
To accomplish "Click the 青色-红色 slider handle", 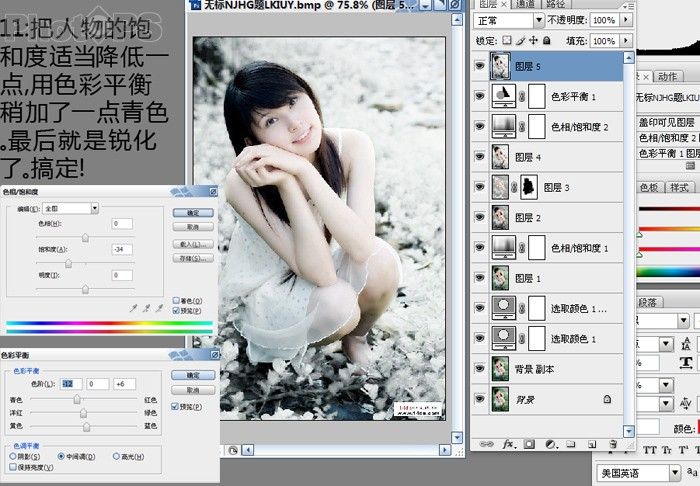I will (x=77, y=399).
